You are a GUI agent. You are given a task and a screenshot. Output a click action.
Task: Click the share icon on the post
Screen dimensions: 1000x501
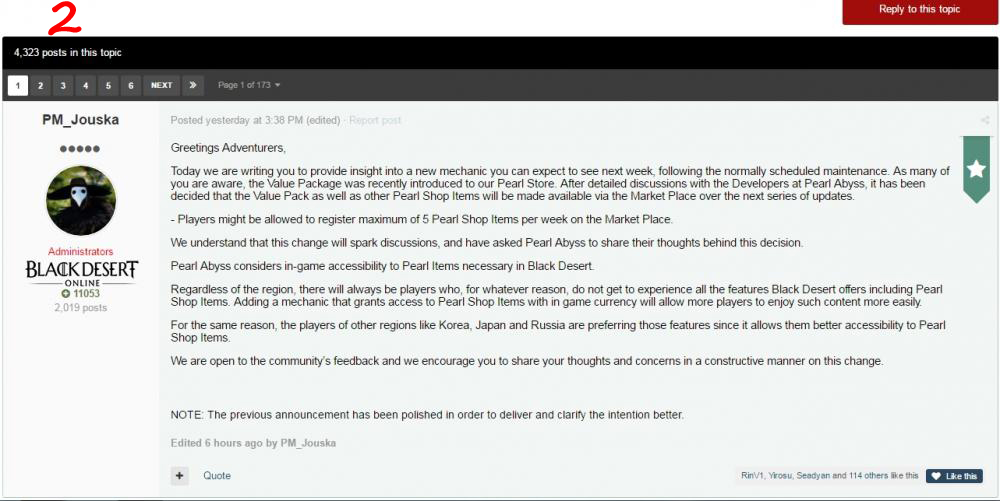[985, 120]
